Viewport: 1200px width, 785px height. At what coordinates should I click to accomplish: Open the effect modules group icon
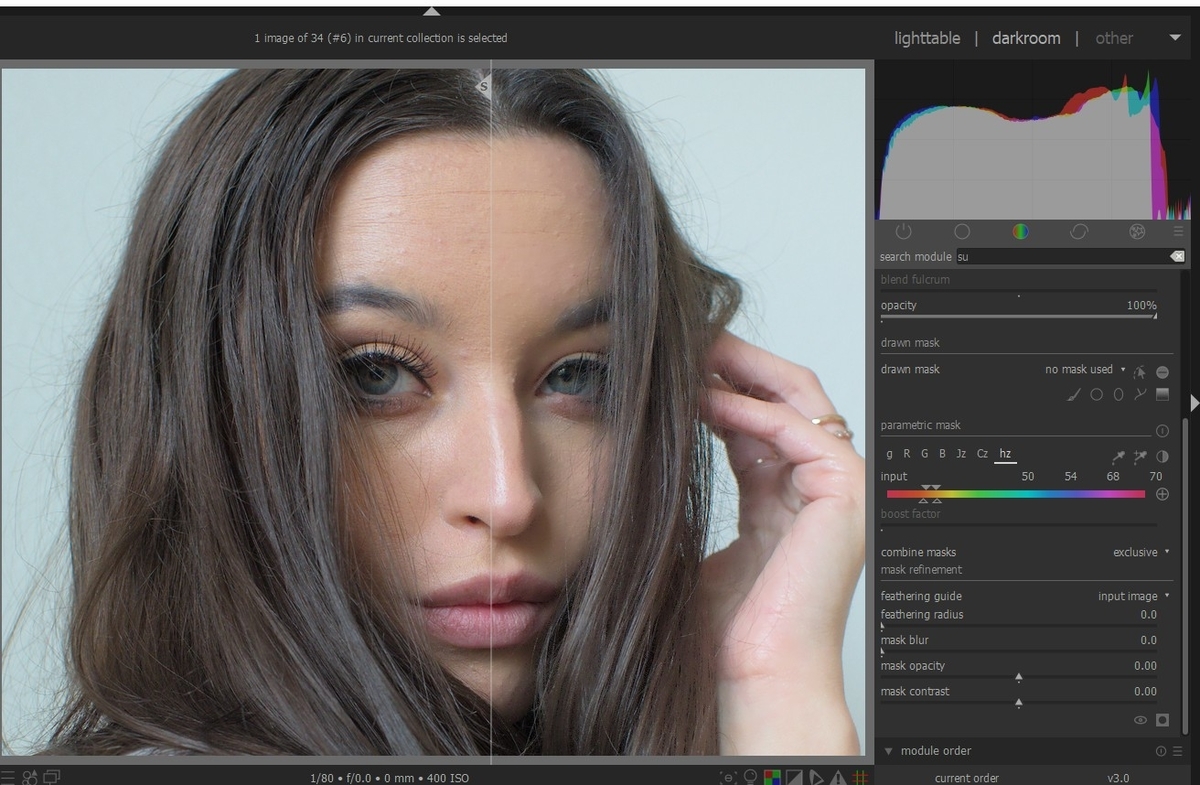tap(1137, 232)
